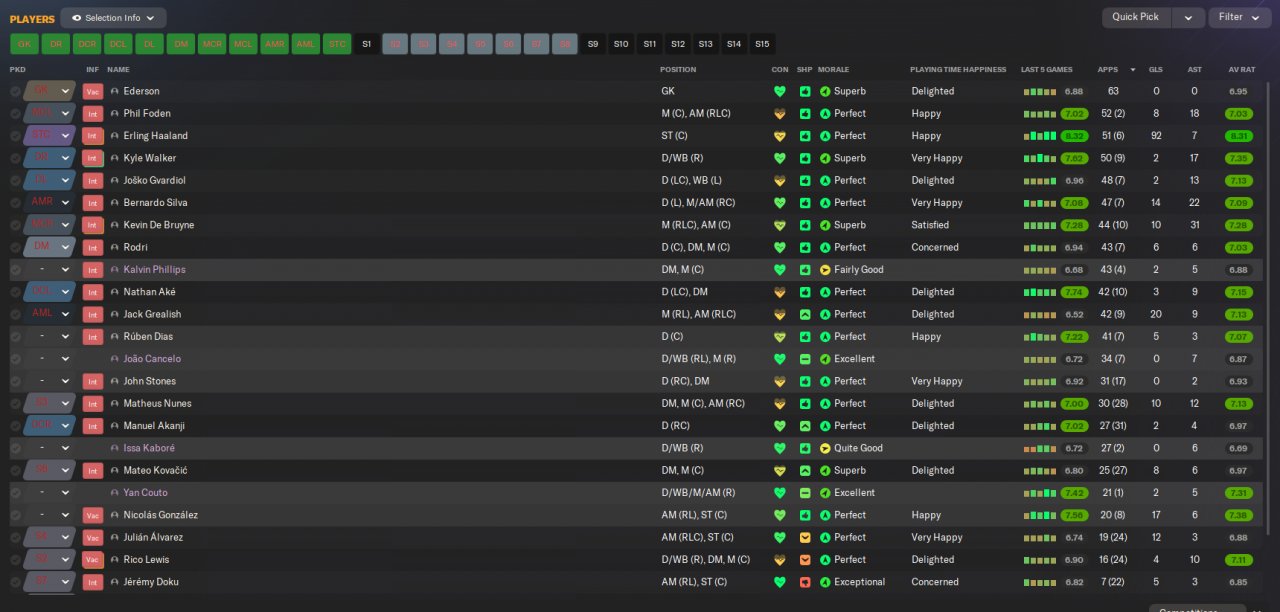Open the position dropdown for Issa Kaboré
Image resolution: width=1280 pixels, height=612 pixels.
(x=50, y=448)
